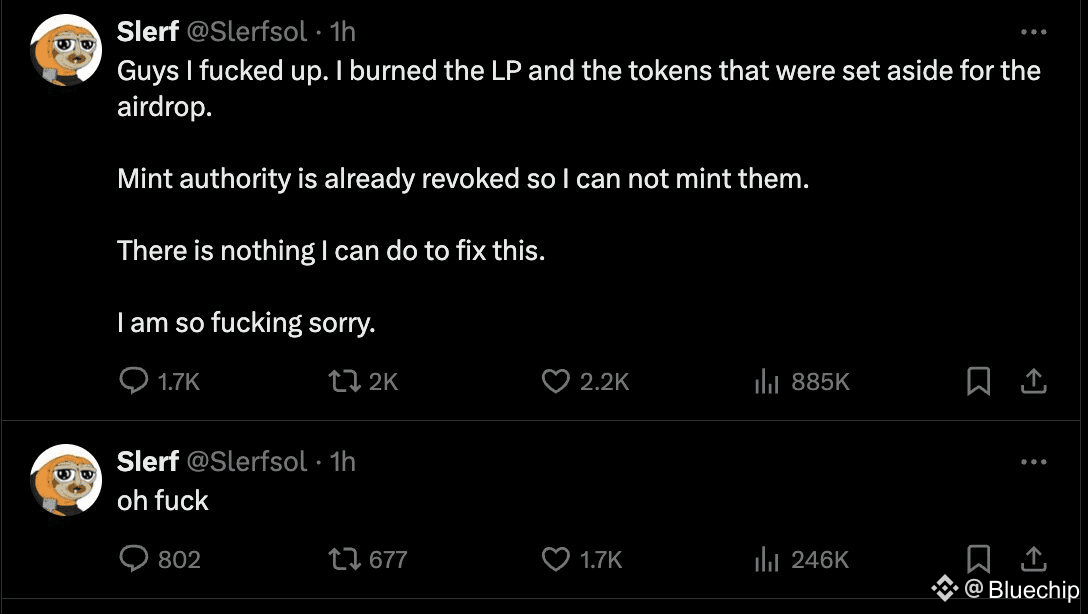This screenshot has width=1088, height=614.
Task: Like the 'oh fuck' tweet
Action: click(x=555, y=559)
